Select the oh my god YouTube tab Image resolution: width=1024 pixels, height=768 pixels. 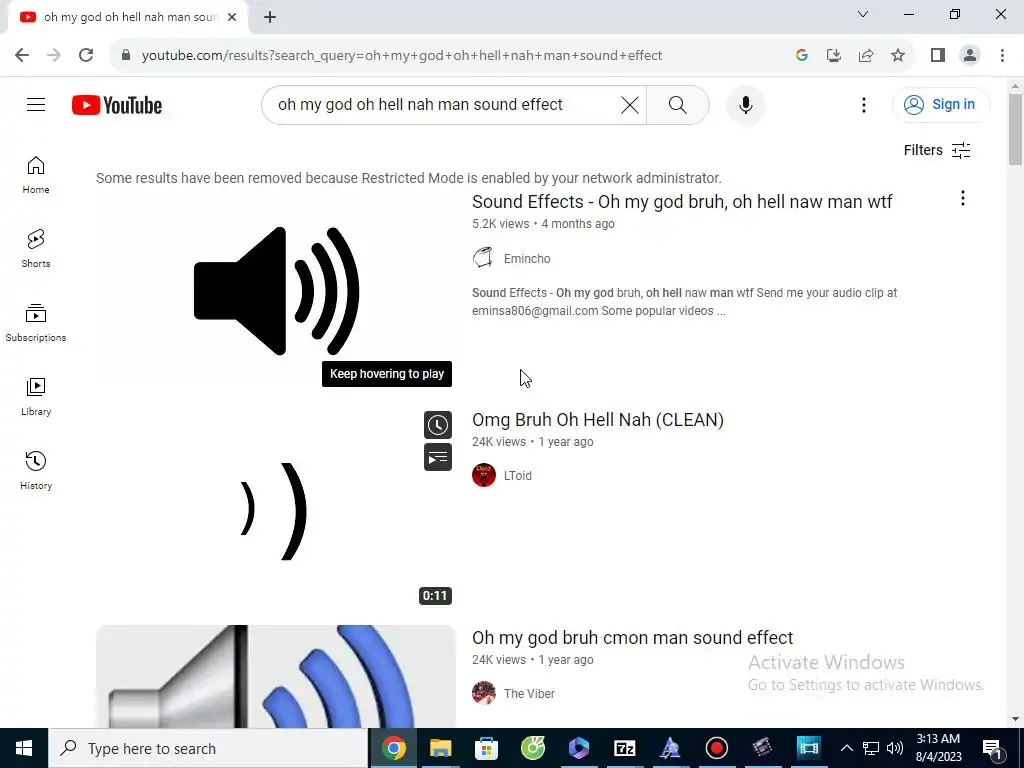127,18
